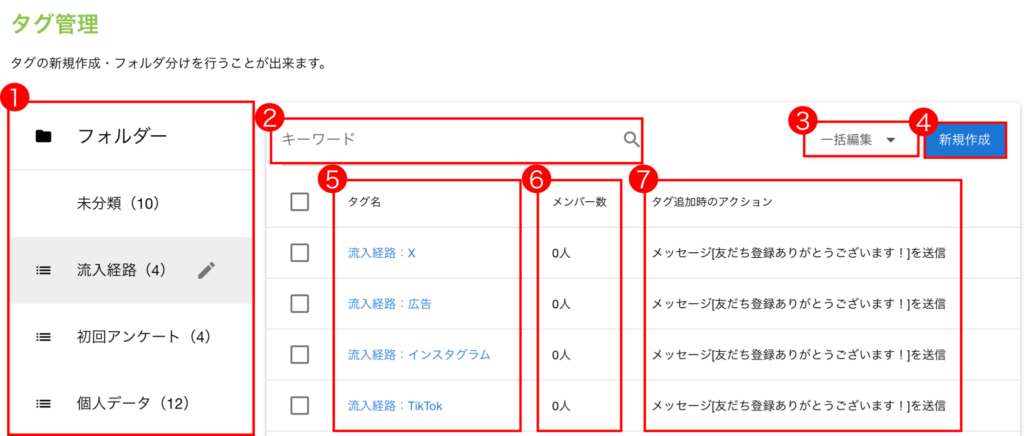This screenshot has height=436, width=1024.
Task: Check the box for 流入経路：広告
Action: coord(299,303)
